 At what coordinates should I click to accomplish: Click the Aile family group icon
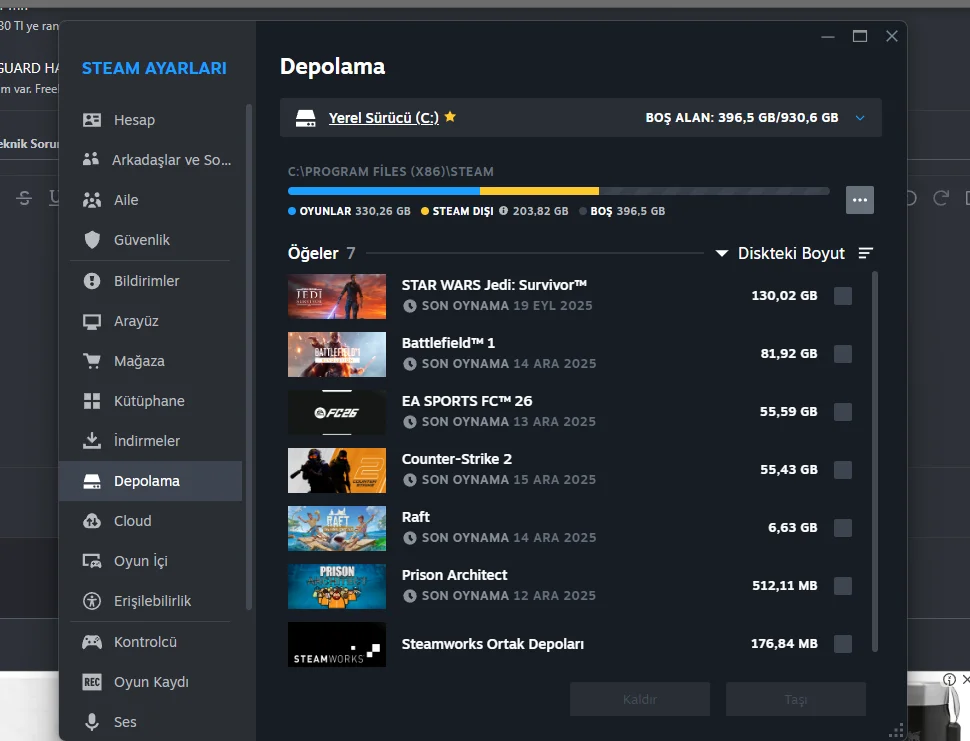pyautogui.click(x=92, y=200)
